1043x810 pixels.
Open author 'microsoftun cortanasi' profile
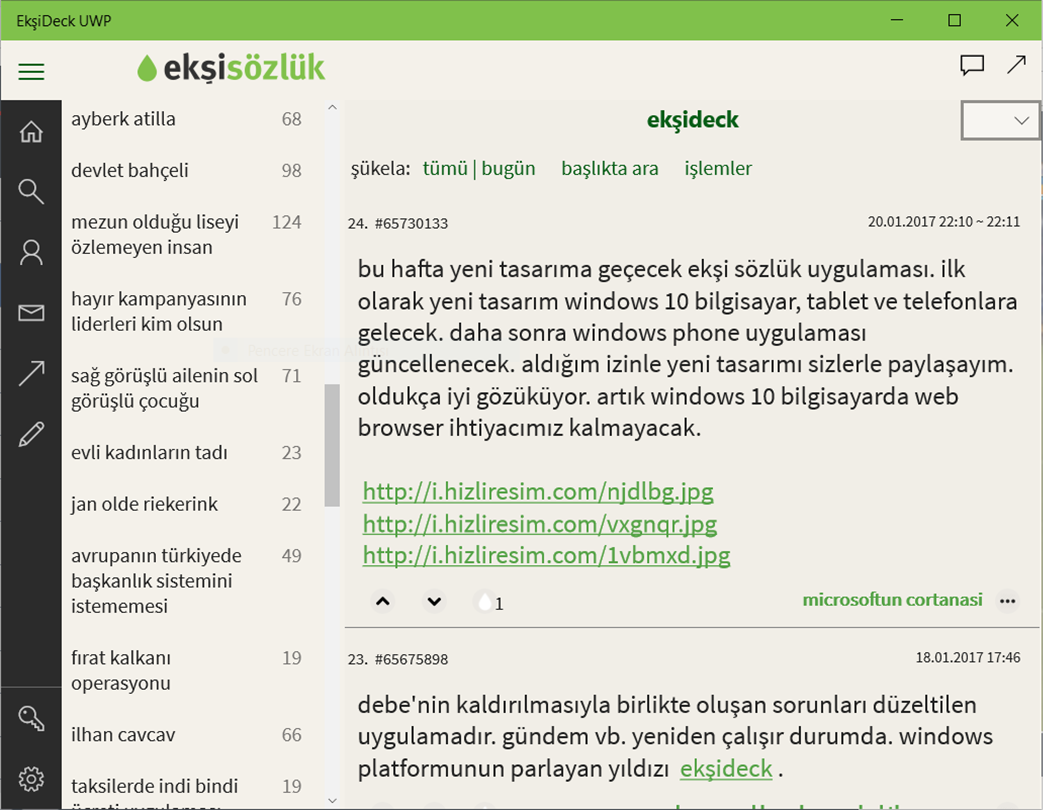[892, 600]
